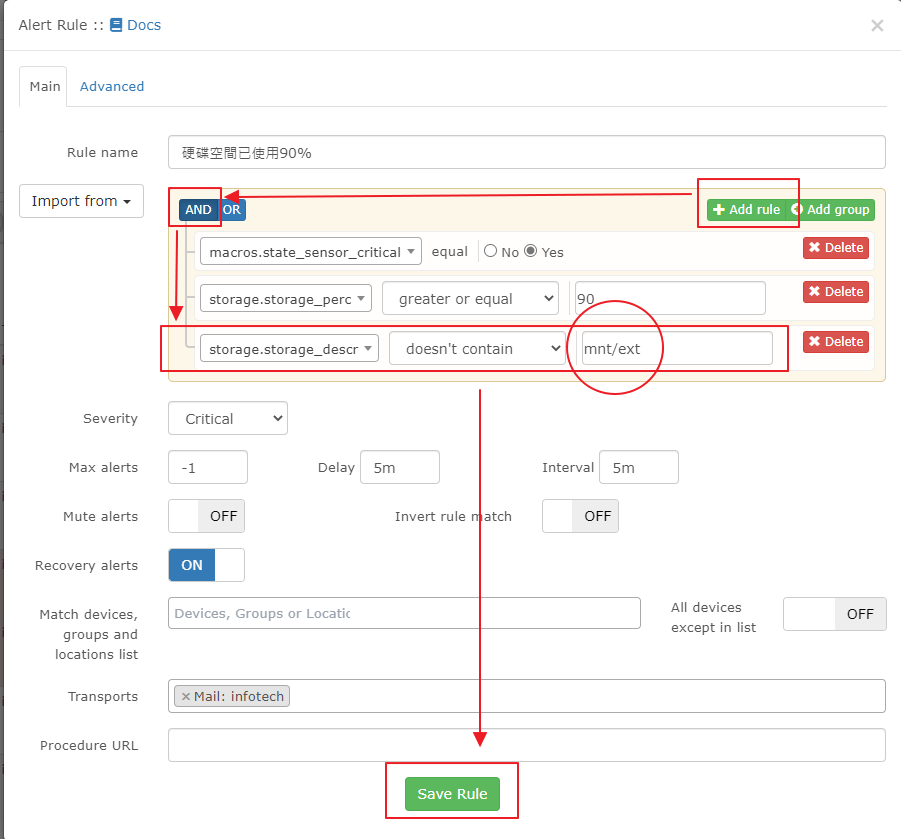Click the Transports selection field

tap(526, 696)
